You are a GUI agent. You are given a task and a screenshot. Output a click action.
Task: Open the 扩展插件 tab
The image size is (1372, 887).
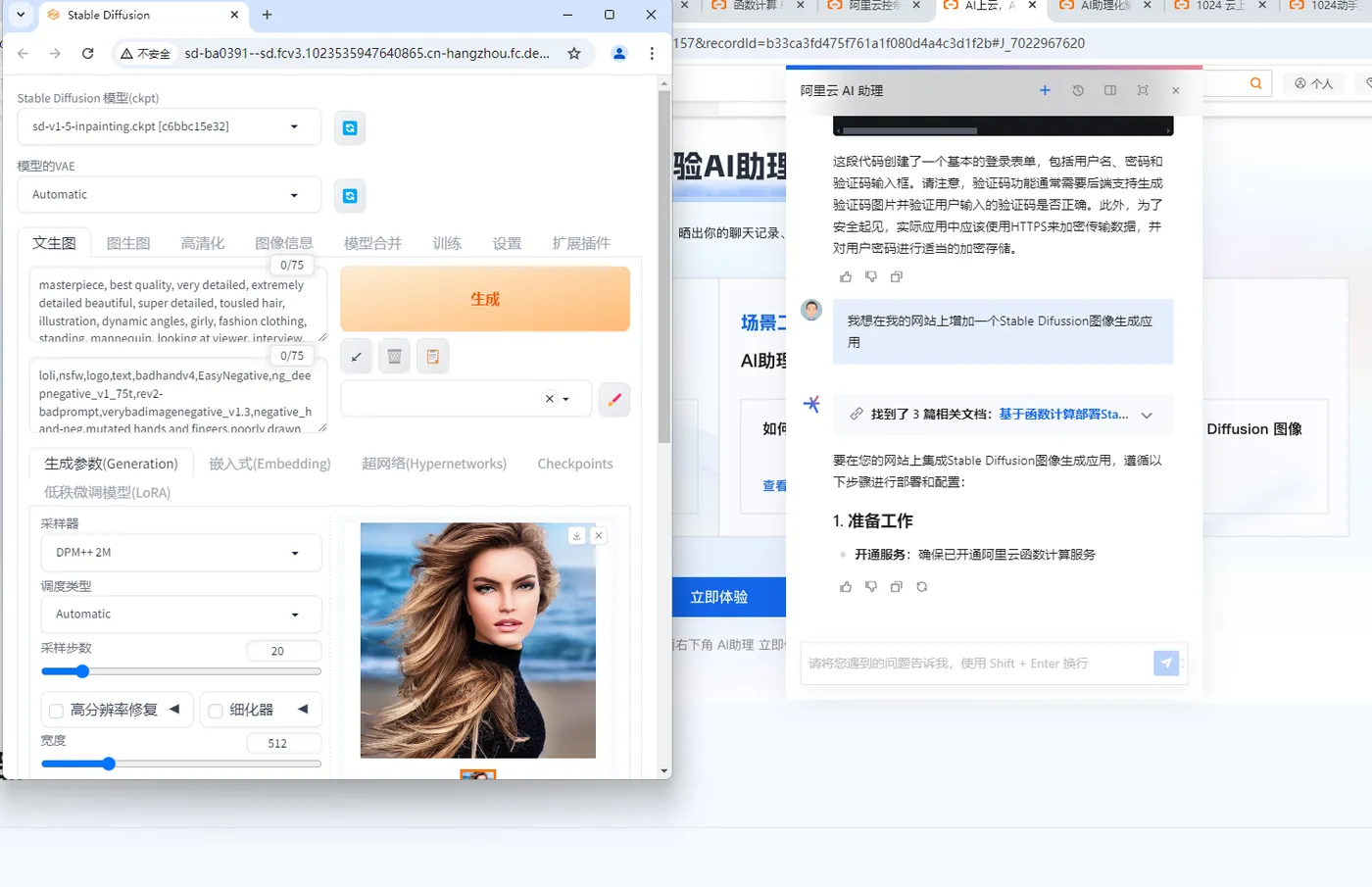click(581, 243)
